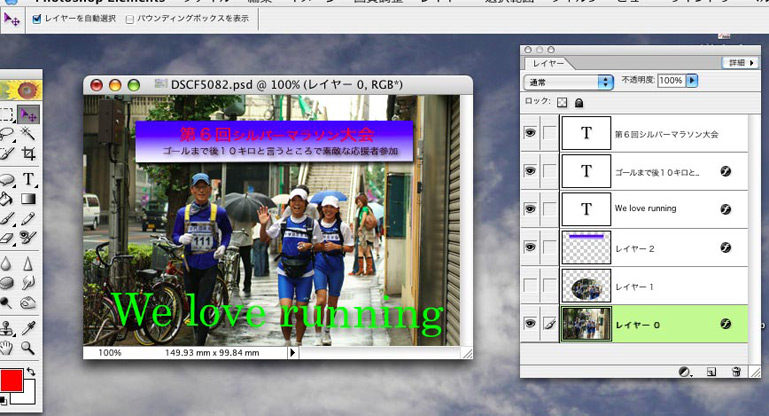Swap foreground and background colors
Screen dimensions: 769x416
[x=31, y=371]
